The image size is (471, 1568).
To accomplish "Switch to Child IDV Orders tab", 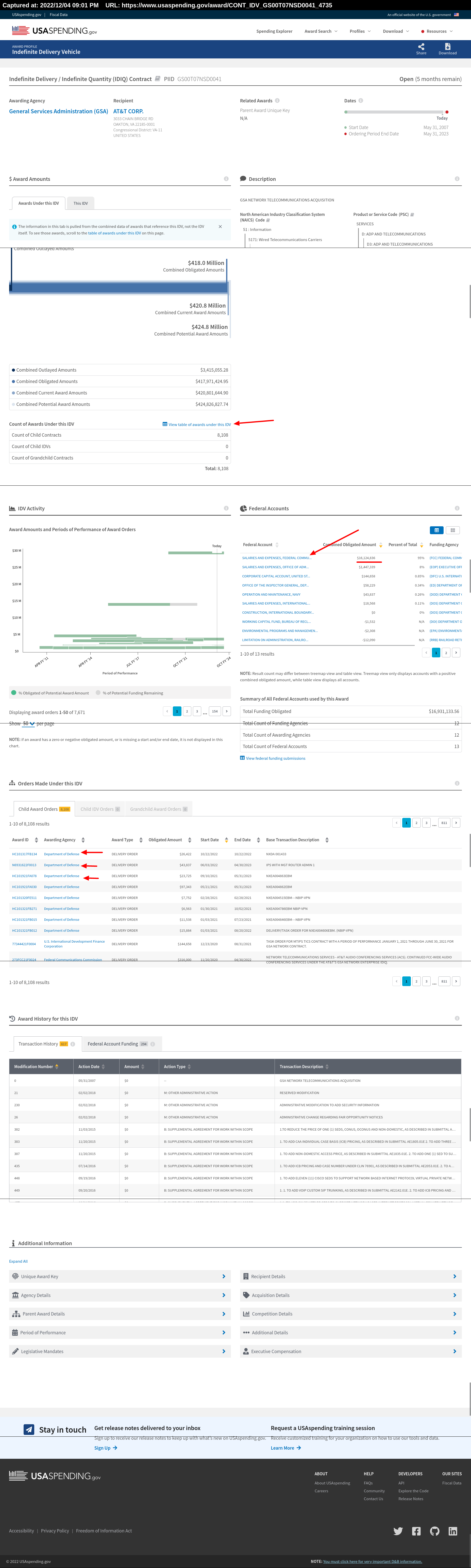I will pos(100,809).
